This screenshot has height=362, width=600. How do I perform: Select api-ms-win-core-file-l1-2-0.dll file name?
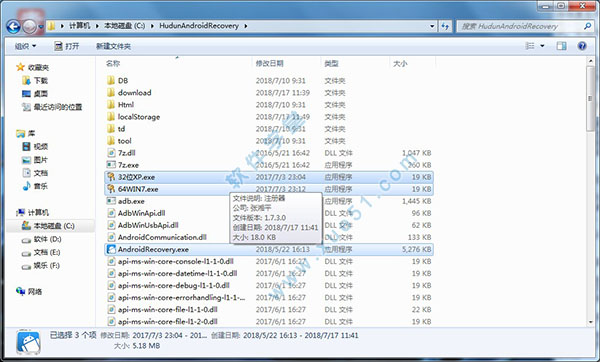click(168, 321)
